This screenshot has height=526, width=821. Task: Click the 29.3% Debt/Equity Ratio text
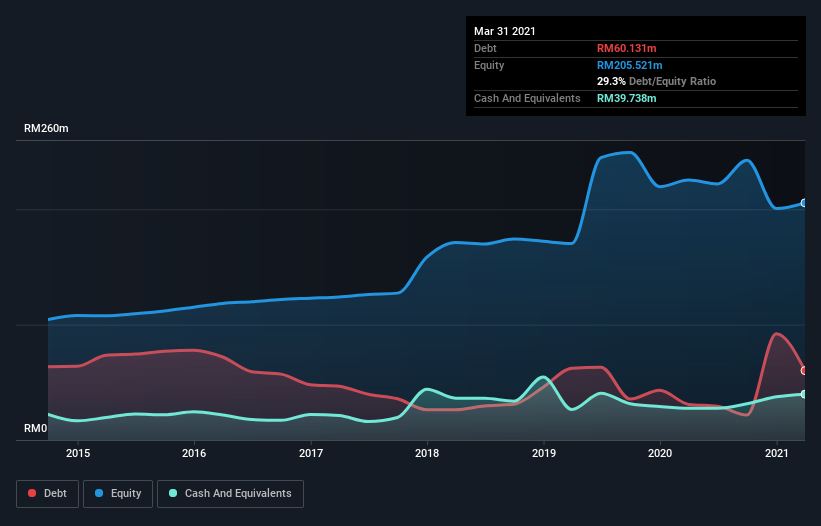657,81
